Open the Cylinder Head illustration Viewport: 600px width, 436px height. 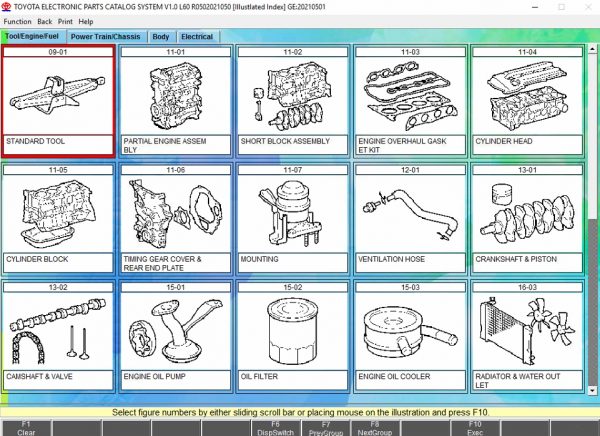pos(527,96)
